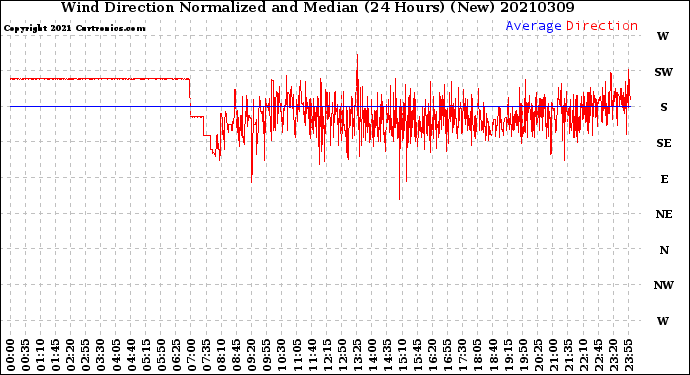Click the 'E' y-axis label
This screenshot has height=375, width=690.
tap(664, 179)
